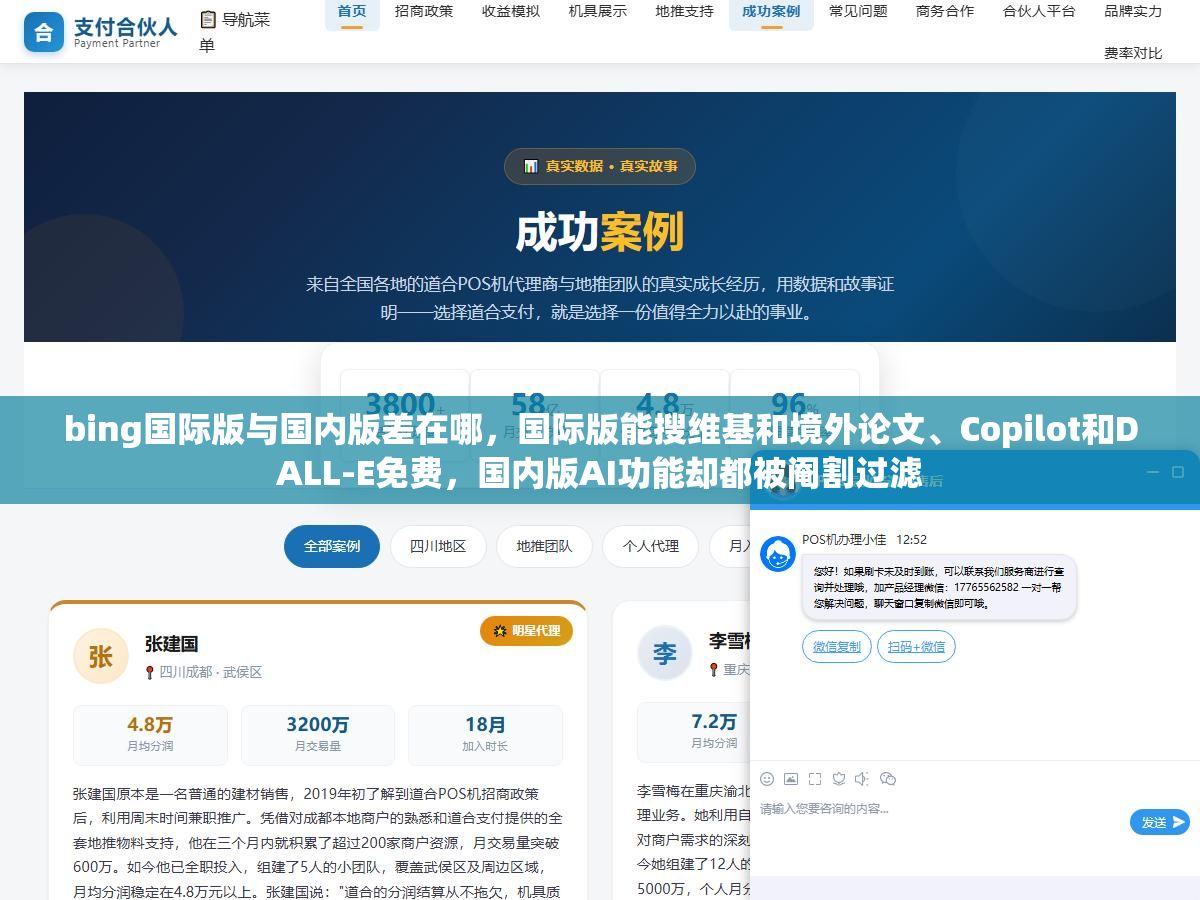Viewport: 1200px width, 900px height.
Task: Click the WeChat icon in the chat toolbar
Action: tap(888, 778)
